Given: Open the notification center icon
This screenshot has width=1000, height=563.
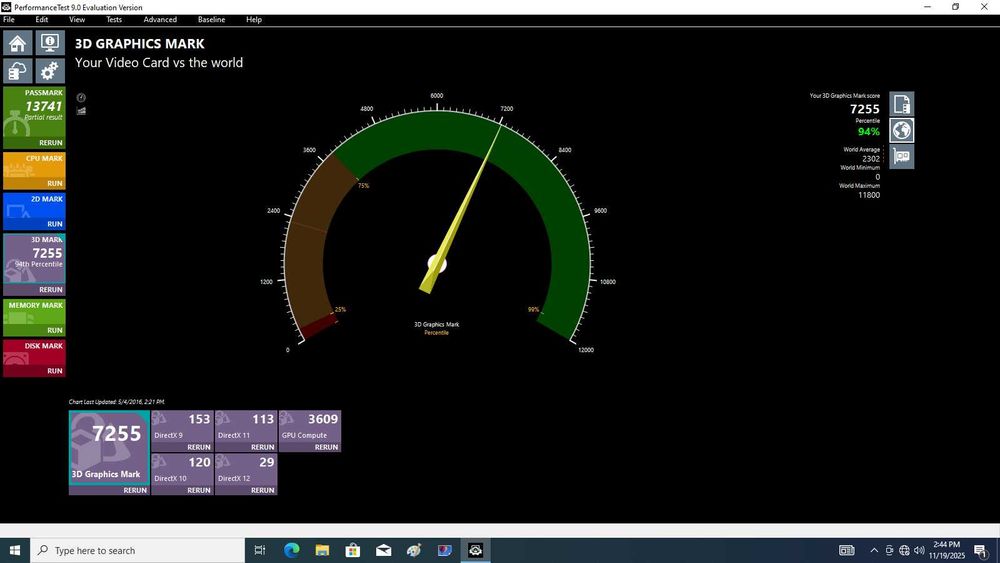Looking at the screenshot, I should click(x=981, y=550).
